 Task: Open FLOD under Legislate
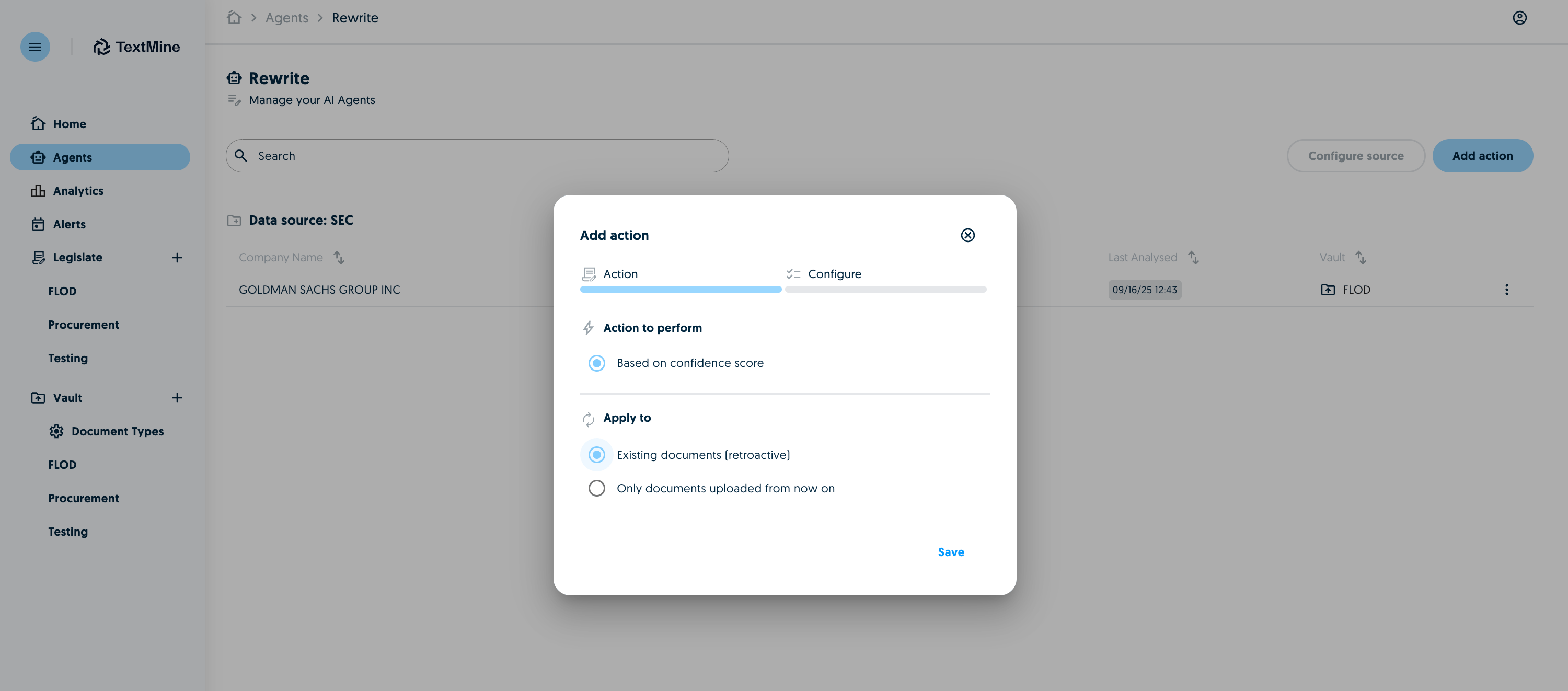pos(62,291)
